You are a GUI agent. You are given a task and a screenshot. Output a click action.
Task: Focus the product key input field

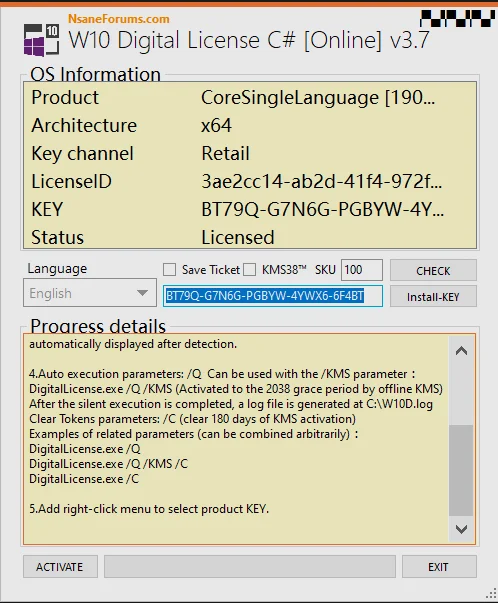tap(273, 296)
